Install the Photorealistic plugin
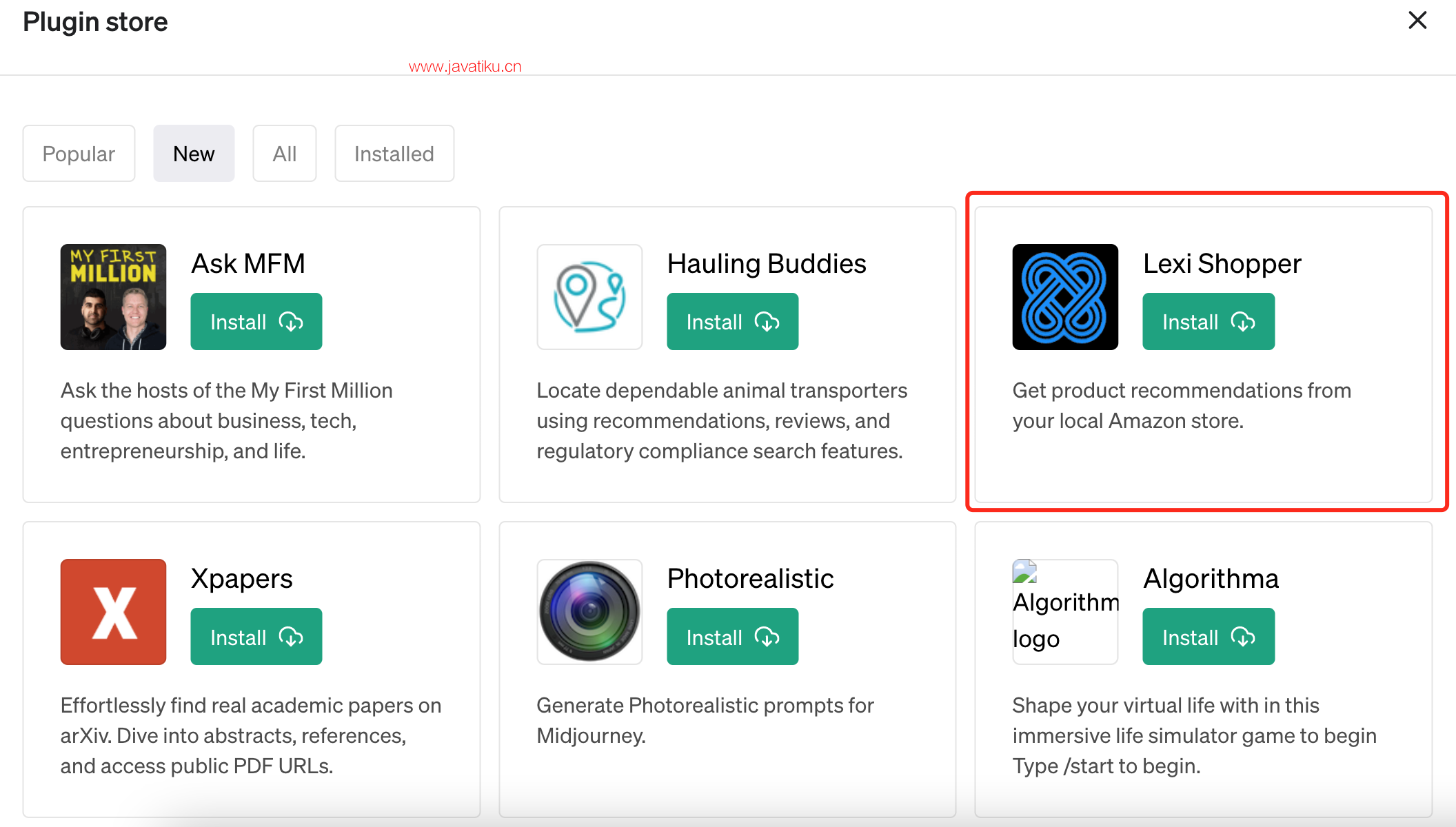The height and width of the screenshot is (827, 1456). tap(733, 637)
